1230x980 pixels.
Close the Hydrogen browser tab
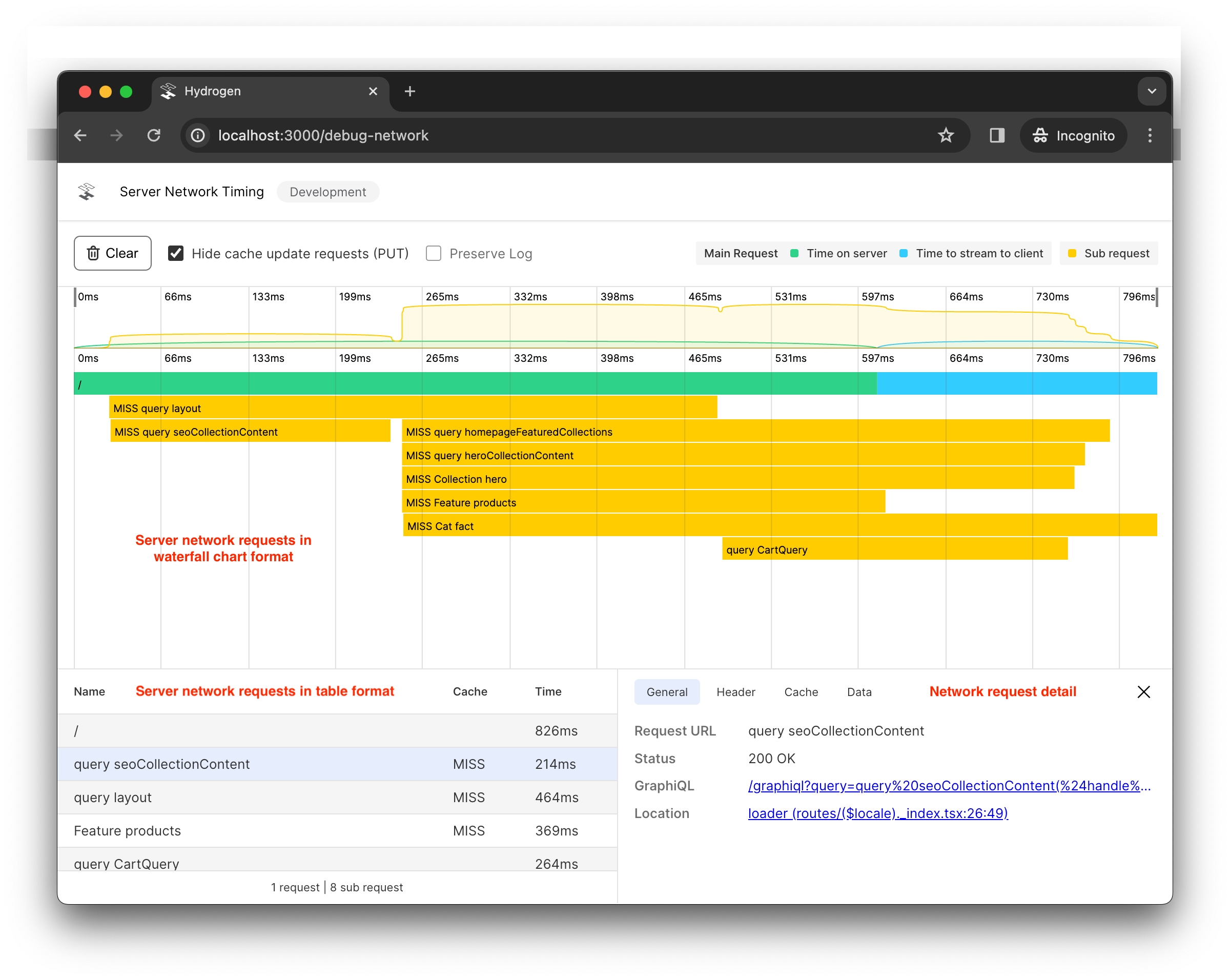pyautogui.click(x=373, y=91)
